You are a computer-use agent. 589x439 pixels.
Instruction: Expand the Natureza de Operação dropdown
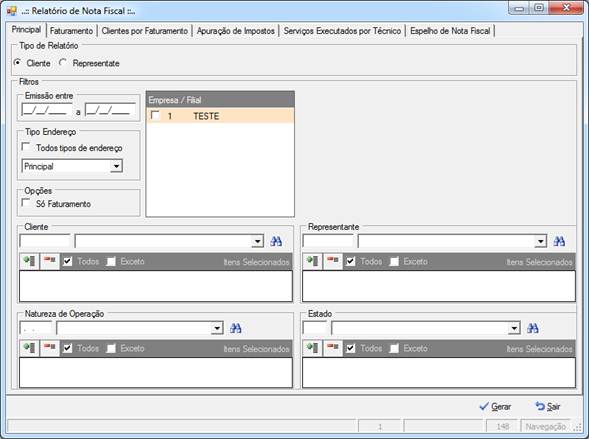(x=217, y=329)
